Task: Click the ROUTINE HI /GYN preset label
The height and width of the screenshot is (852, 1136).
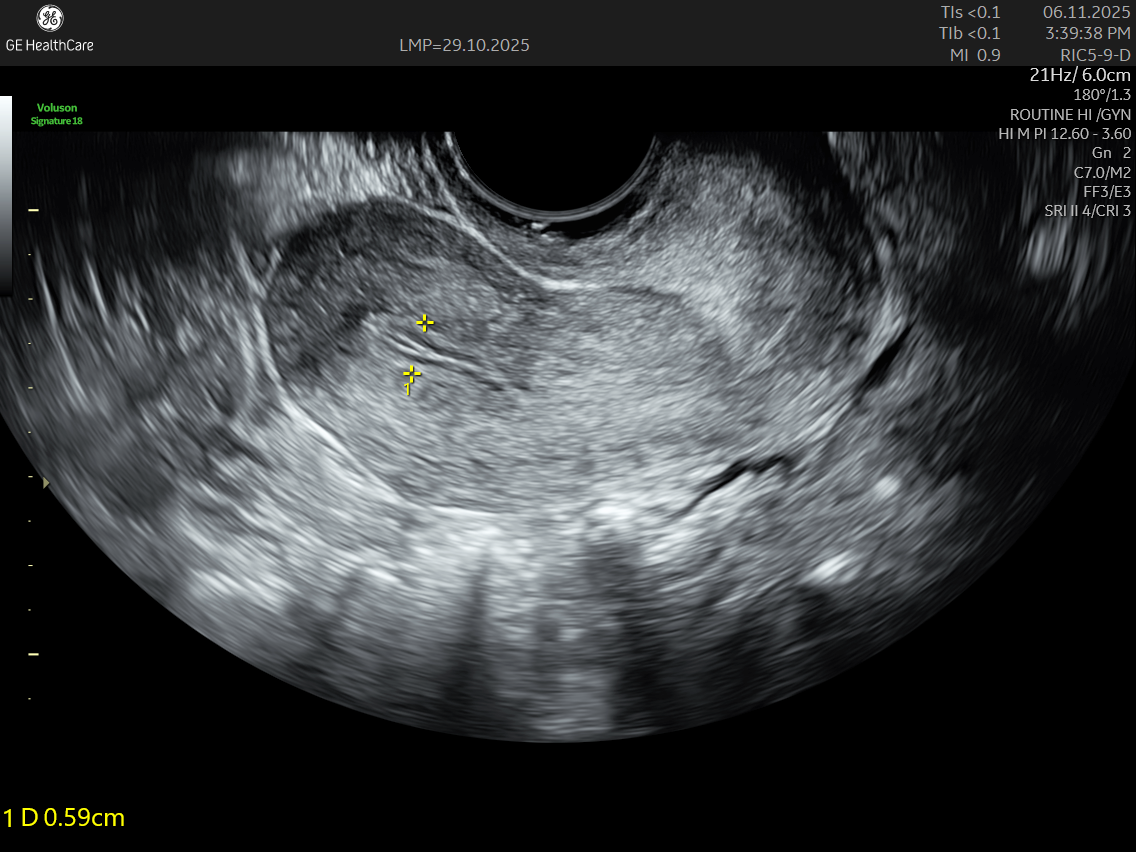Action: [x=1070, y=114]
